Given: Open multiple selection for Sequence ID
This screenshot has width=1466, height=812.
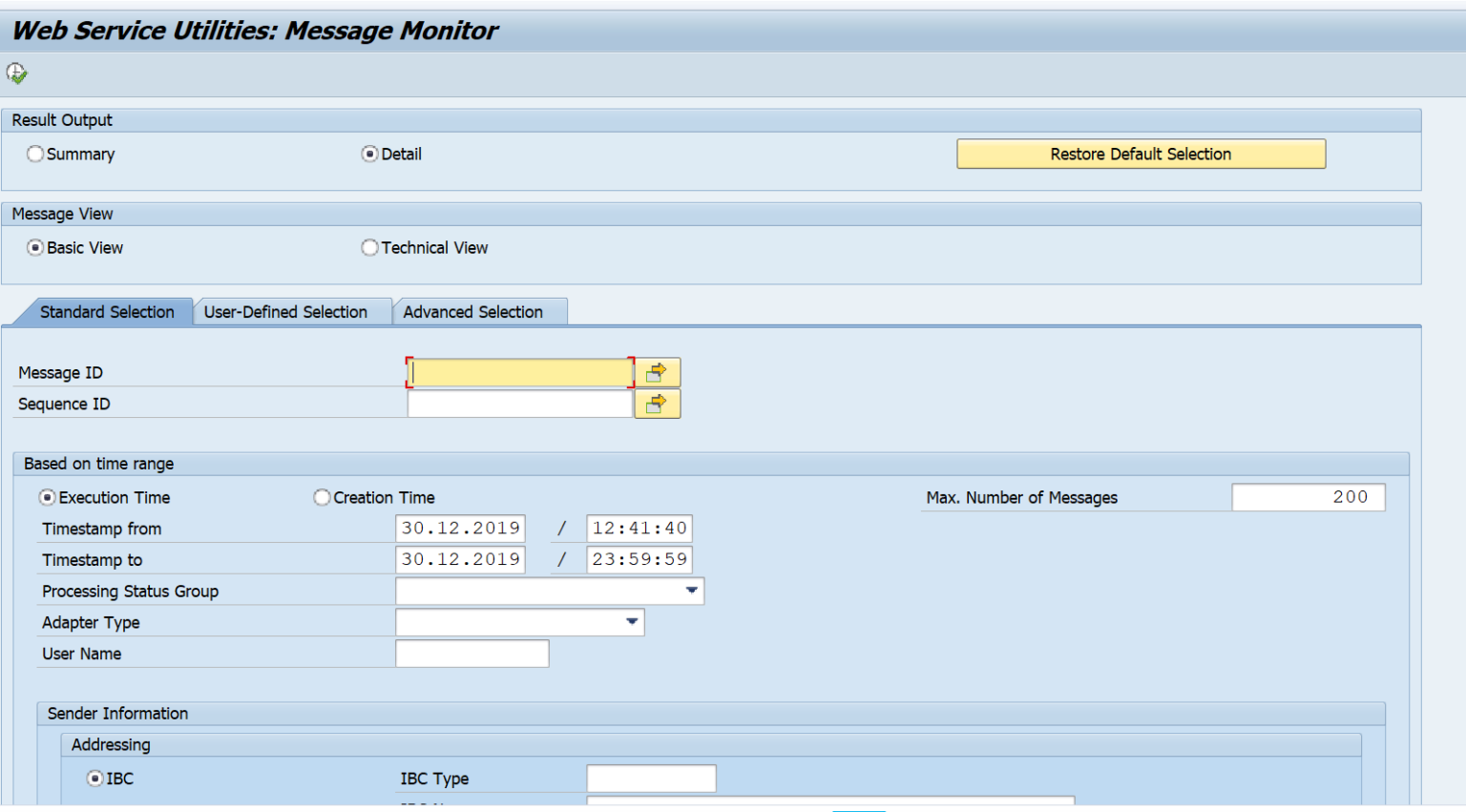Looking at the screenshot, I should [x=657, y=404].
